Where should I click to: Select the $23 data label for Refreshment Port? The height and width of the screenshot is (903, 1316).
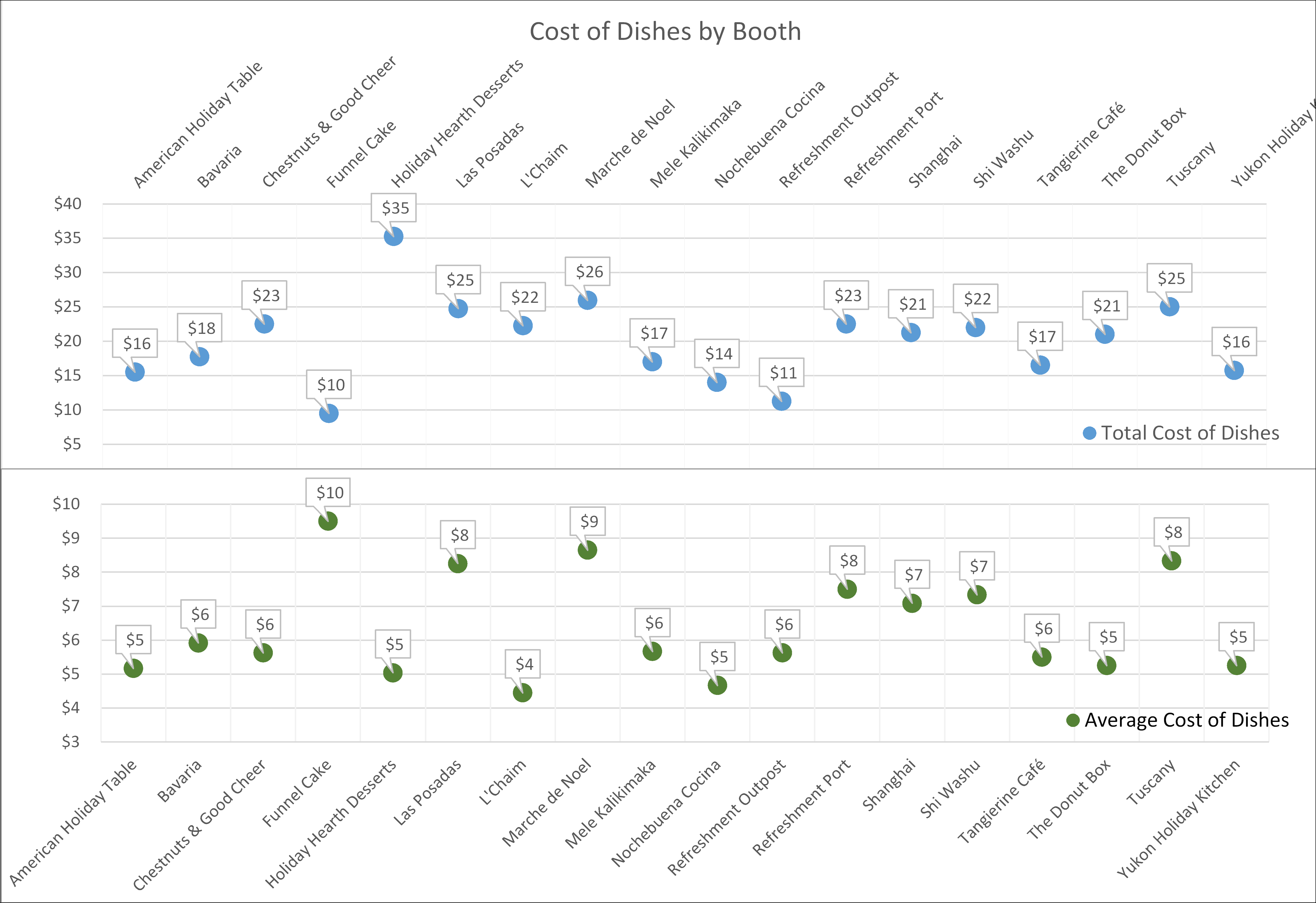tap(847, 295)
